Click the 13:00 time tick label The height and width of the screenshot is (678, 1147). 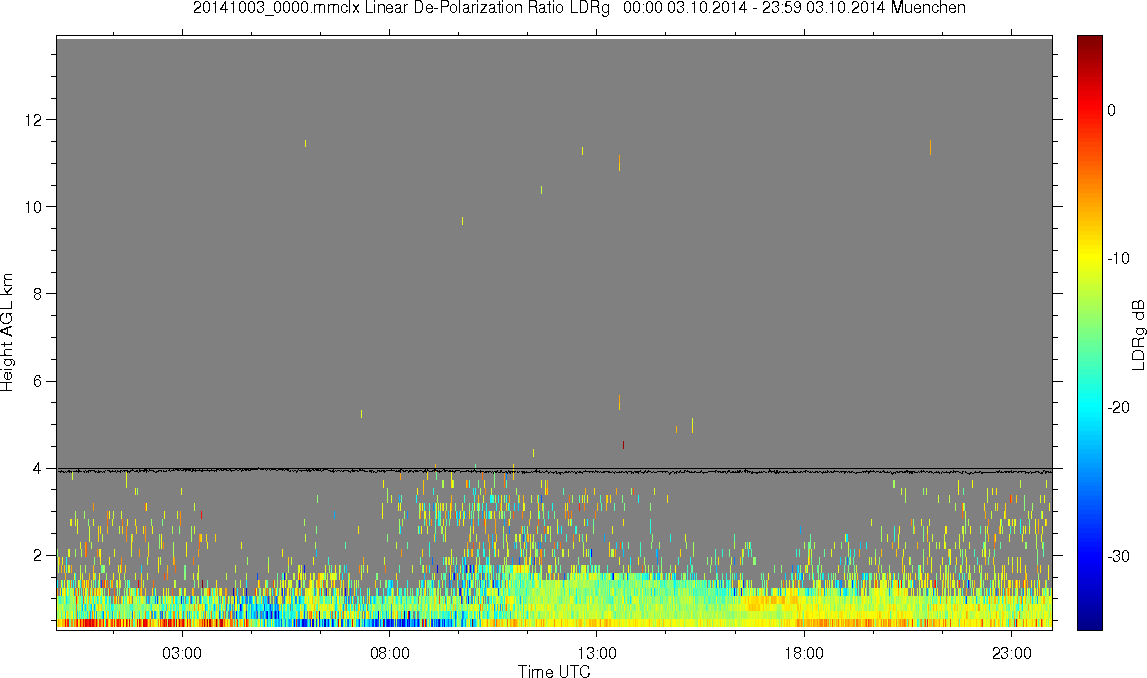(596, 653)
